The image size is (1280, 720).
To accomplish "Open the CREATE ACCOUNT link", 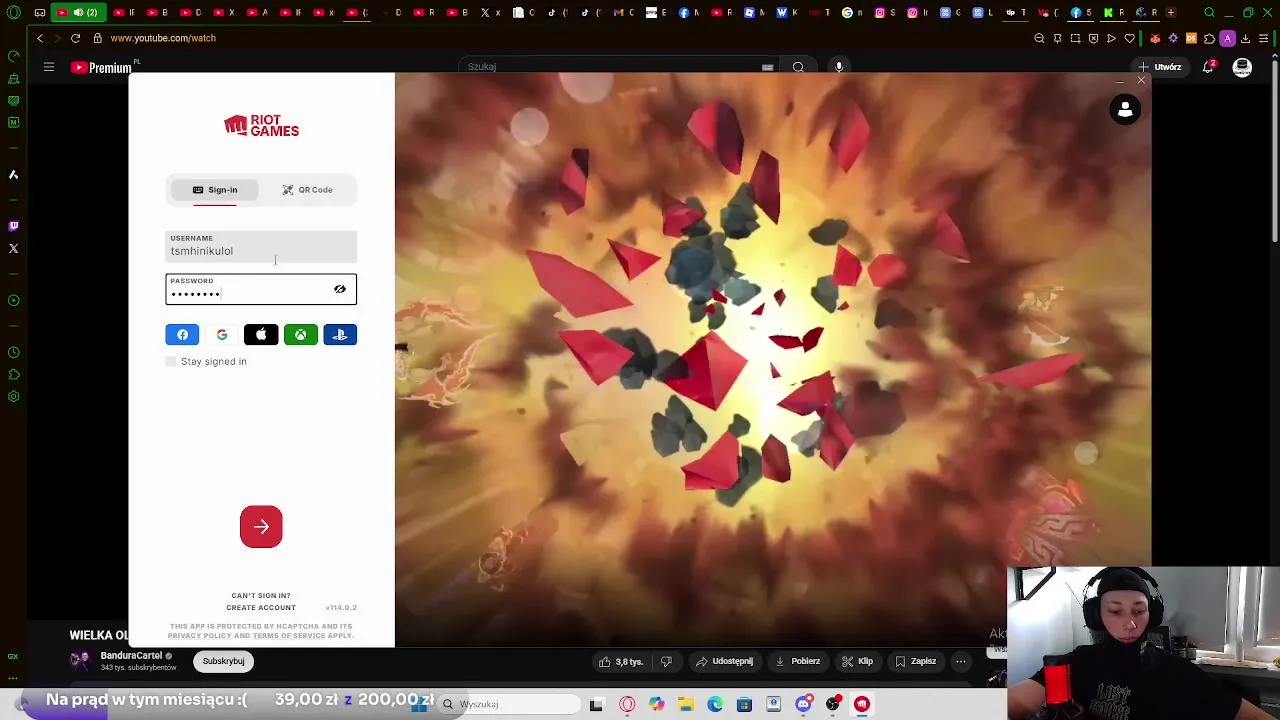I will pyautogui.click(x=261, y=608).
